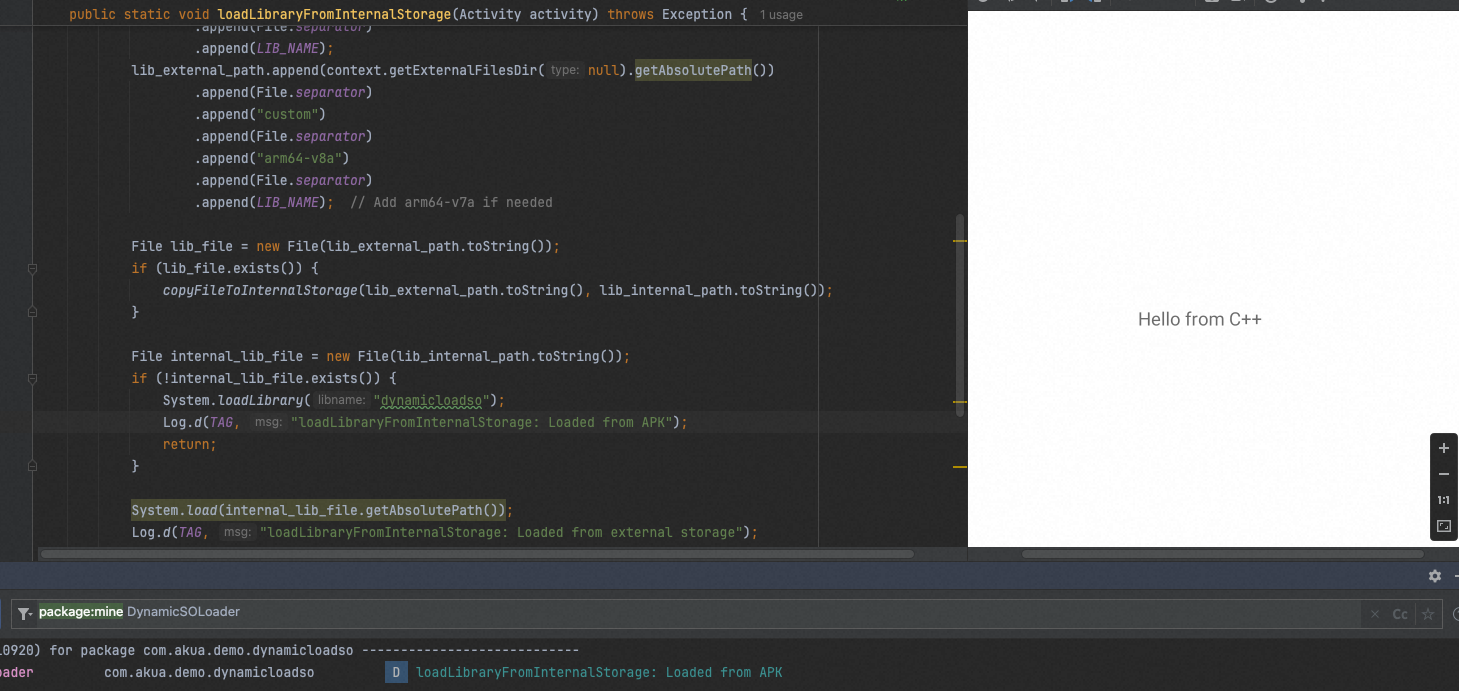Collapse the if lib_file.exists() block
1459x691 pixels.
[x=32, y=269]
